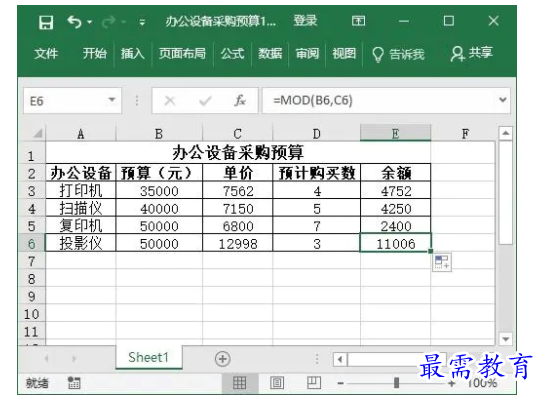
Task: Select the Sheet1 worksheet tab
Action: [149, 357]
